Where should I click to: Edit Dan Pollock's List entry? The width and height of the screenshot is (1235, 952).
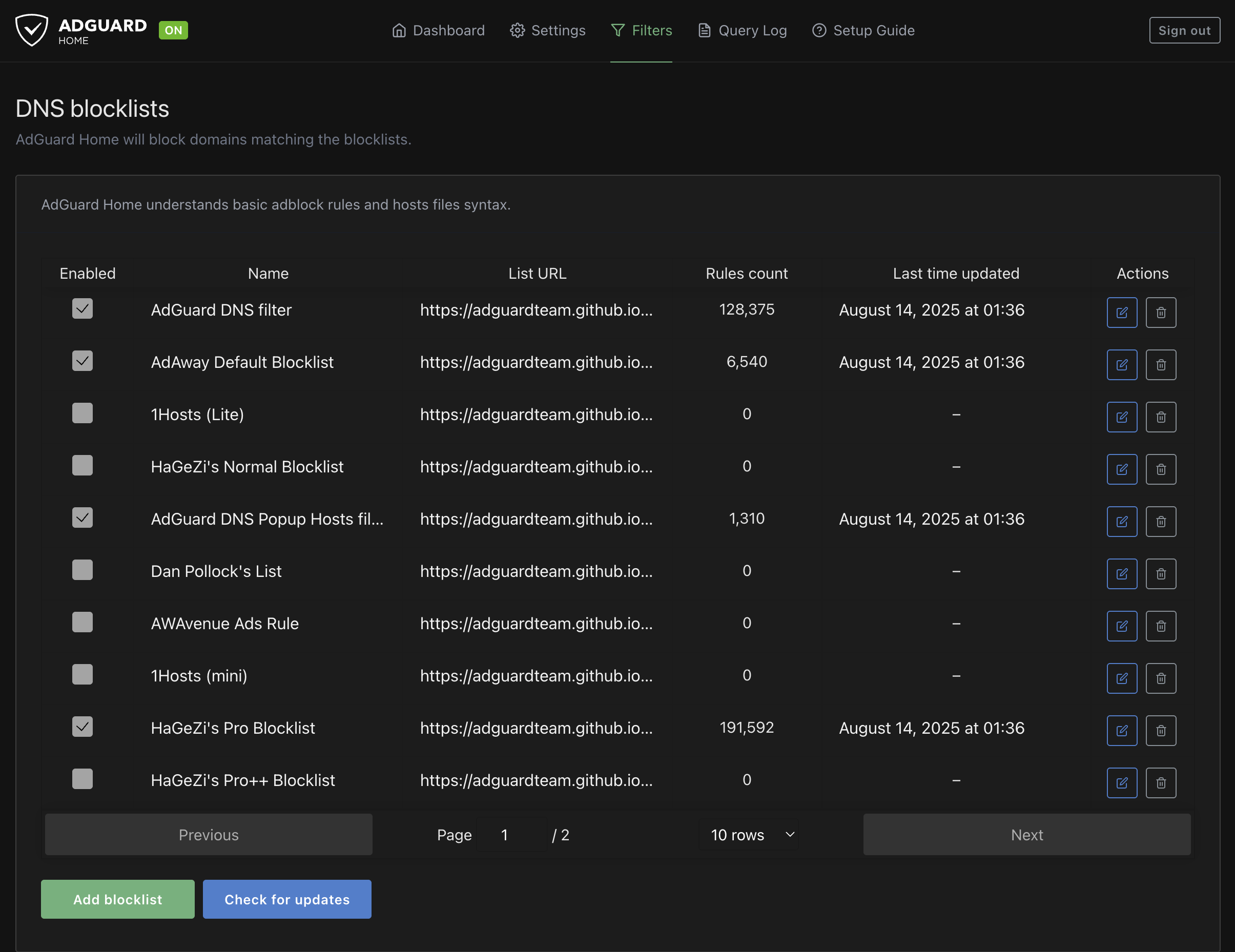pos(1121,573)
